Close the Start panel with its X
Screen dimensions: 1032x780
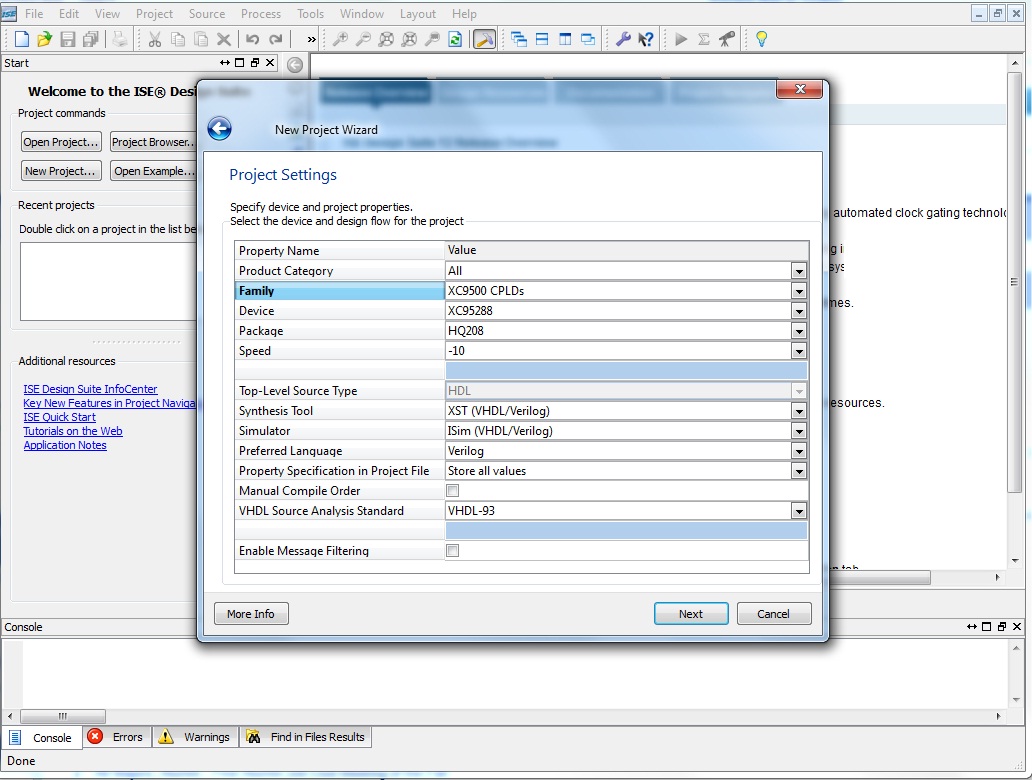pyautogui.click(x=270, y=63)
